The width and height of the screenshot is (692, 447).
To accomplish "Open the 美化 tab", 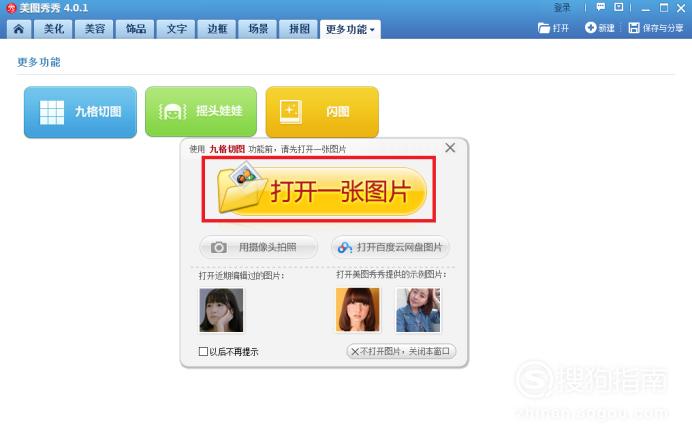I will point(53,29).
